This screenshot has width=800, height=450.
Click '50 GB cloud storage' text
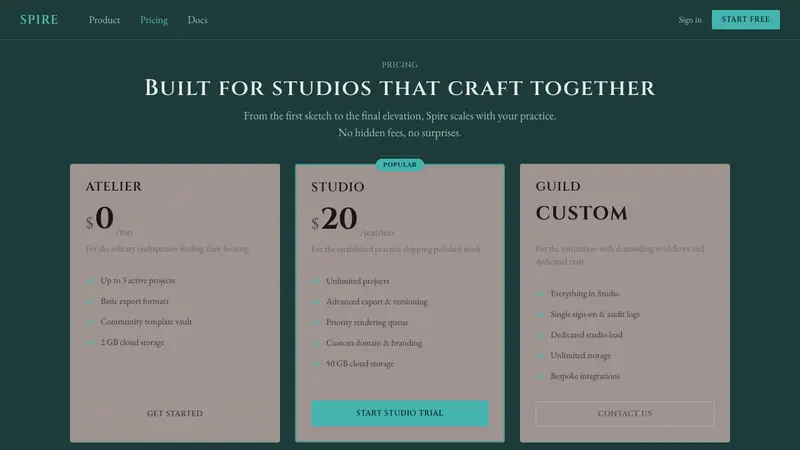coord(360,363)
